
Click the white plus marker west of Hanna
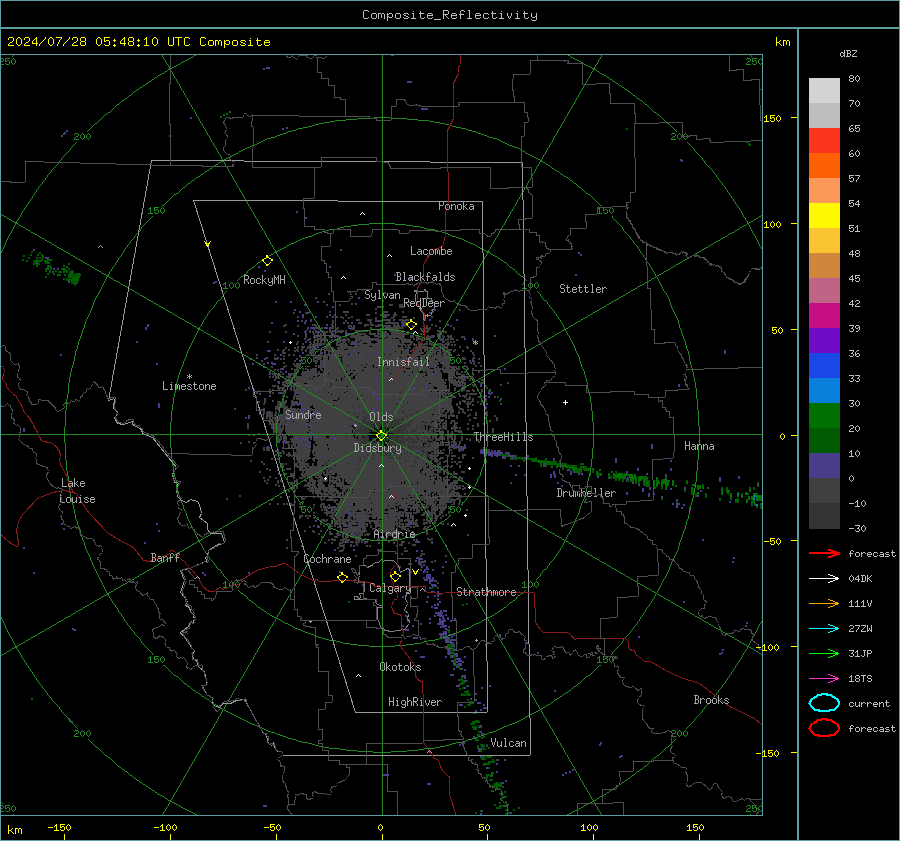(x=565, y=402)
